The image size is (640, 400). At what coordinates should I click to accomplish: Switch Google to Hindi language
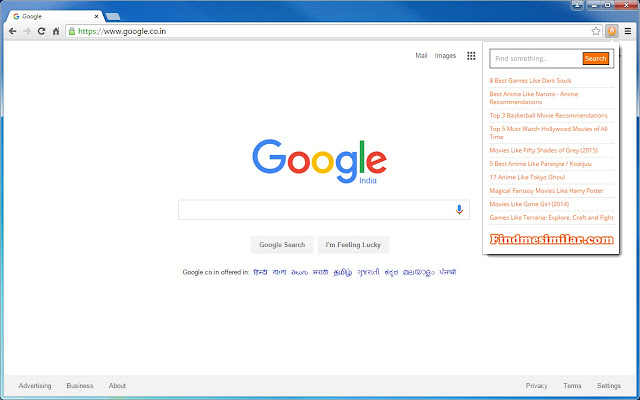point(260,272)
